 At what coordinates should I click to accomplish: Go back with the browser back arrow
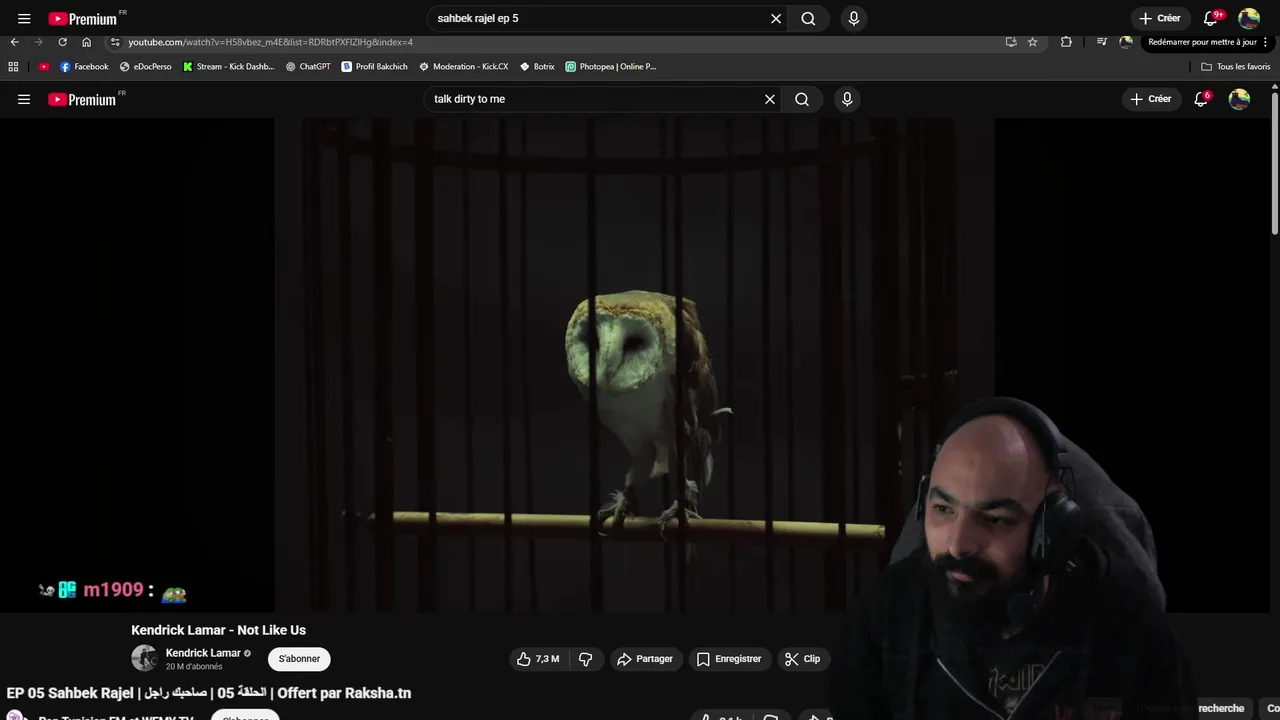(14, 42)
